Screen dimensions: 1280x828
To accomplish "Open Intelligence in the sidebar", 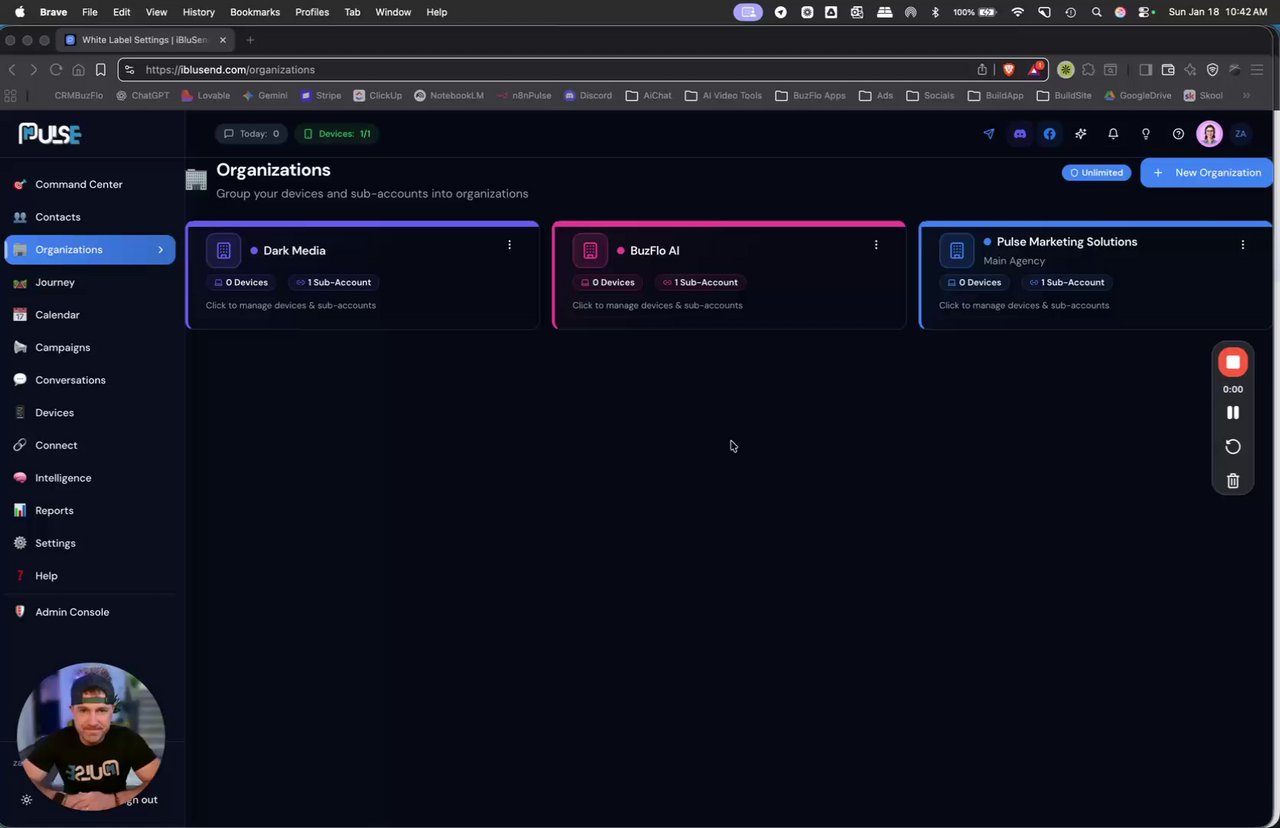I will [x=90, y=478].
